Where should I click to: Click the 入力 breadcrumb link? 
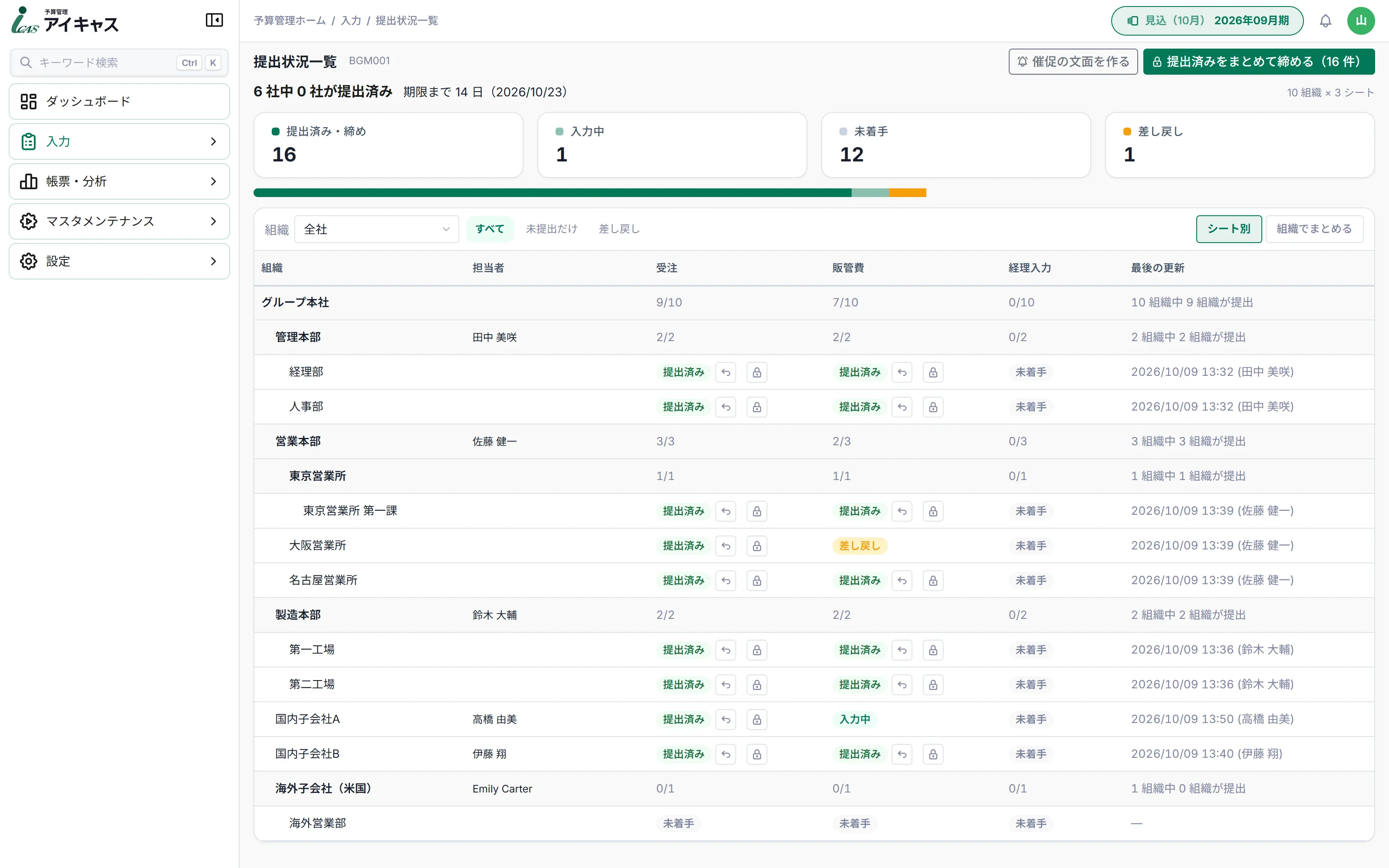coord(351,21)
